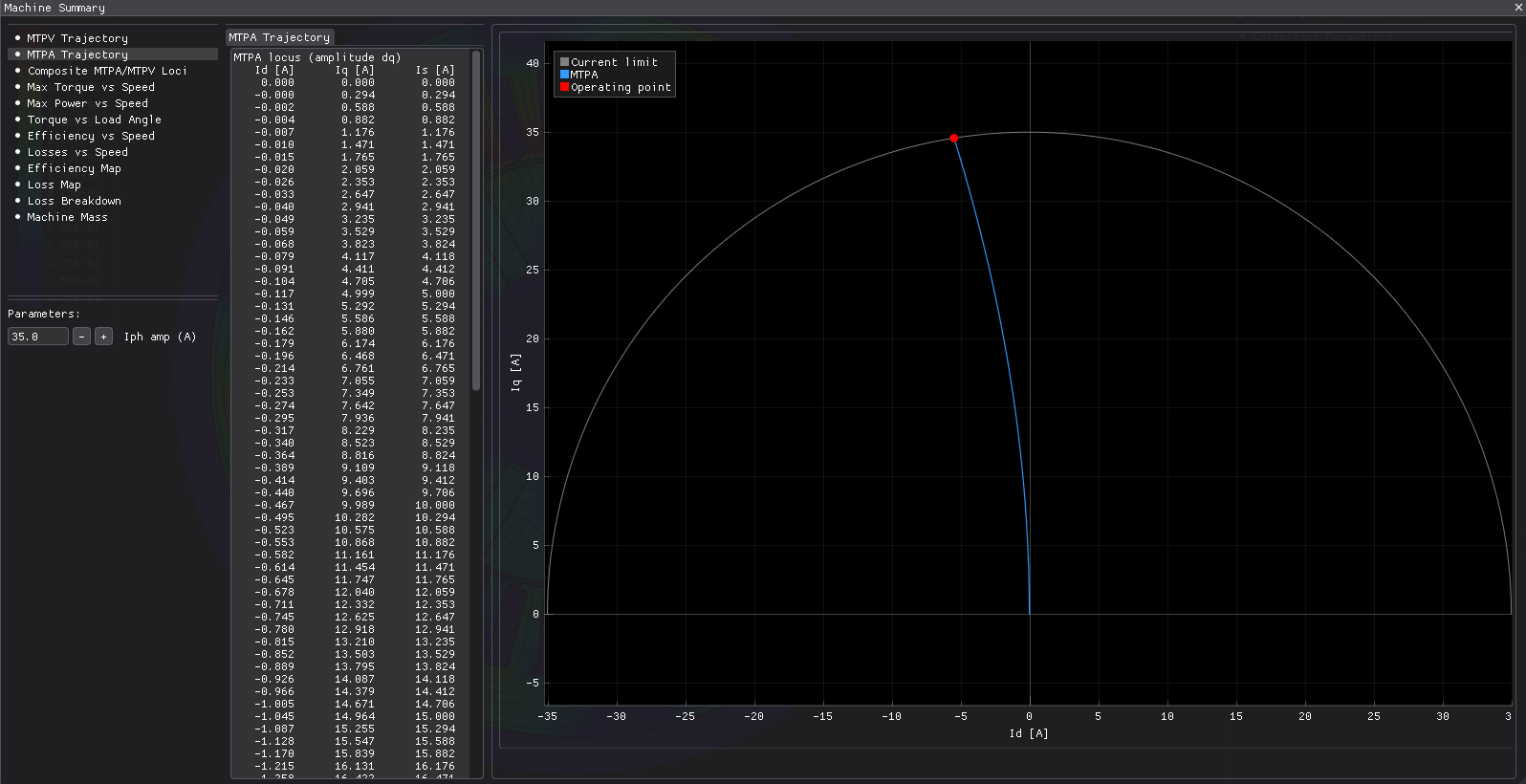Click the Iph amp input field

click(38, 337)
